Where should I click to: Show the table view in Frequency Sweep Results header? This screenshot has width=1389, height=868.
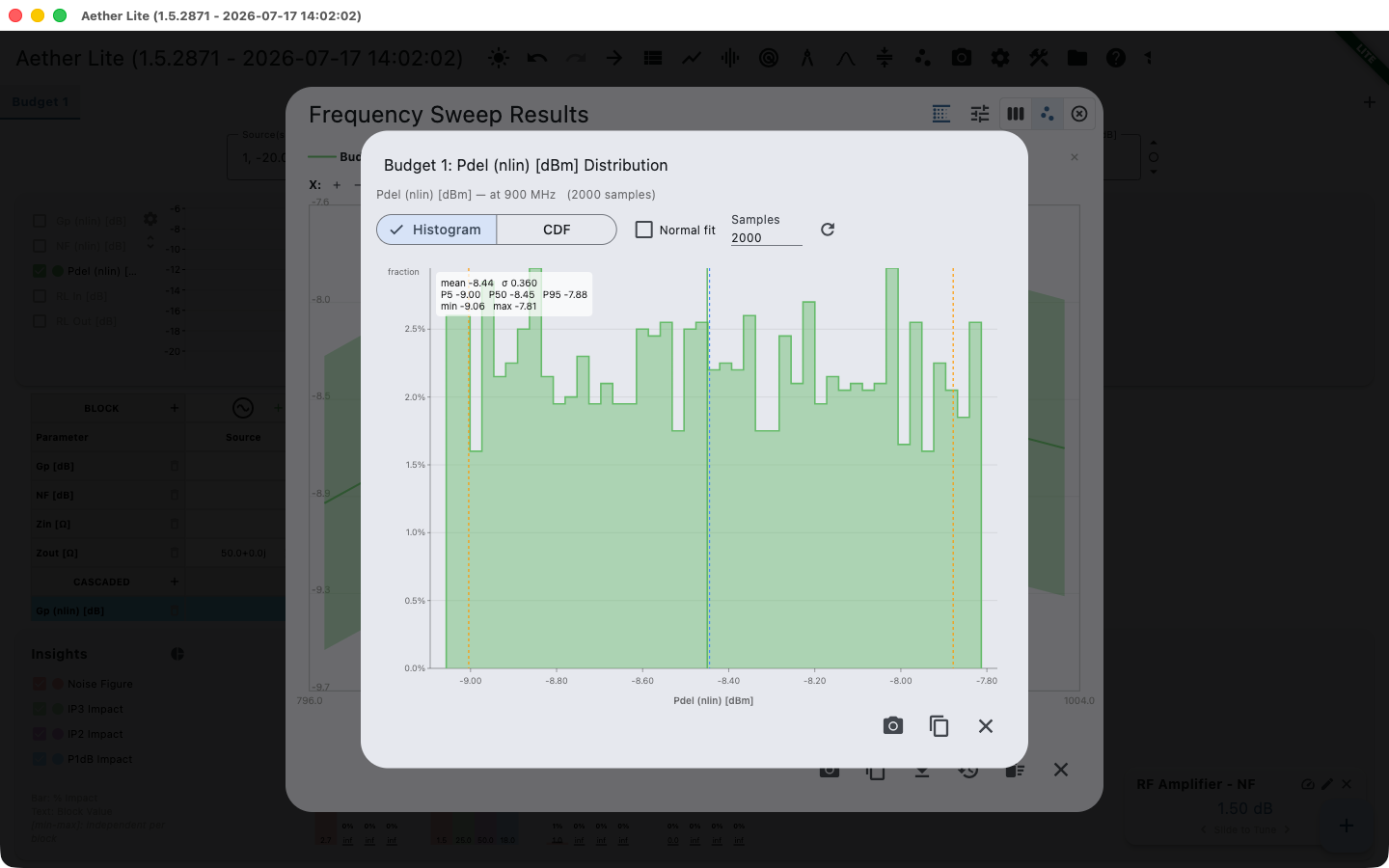(x=941, y=114)
